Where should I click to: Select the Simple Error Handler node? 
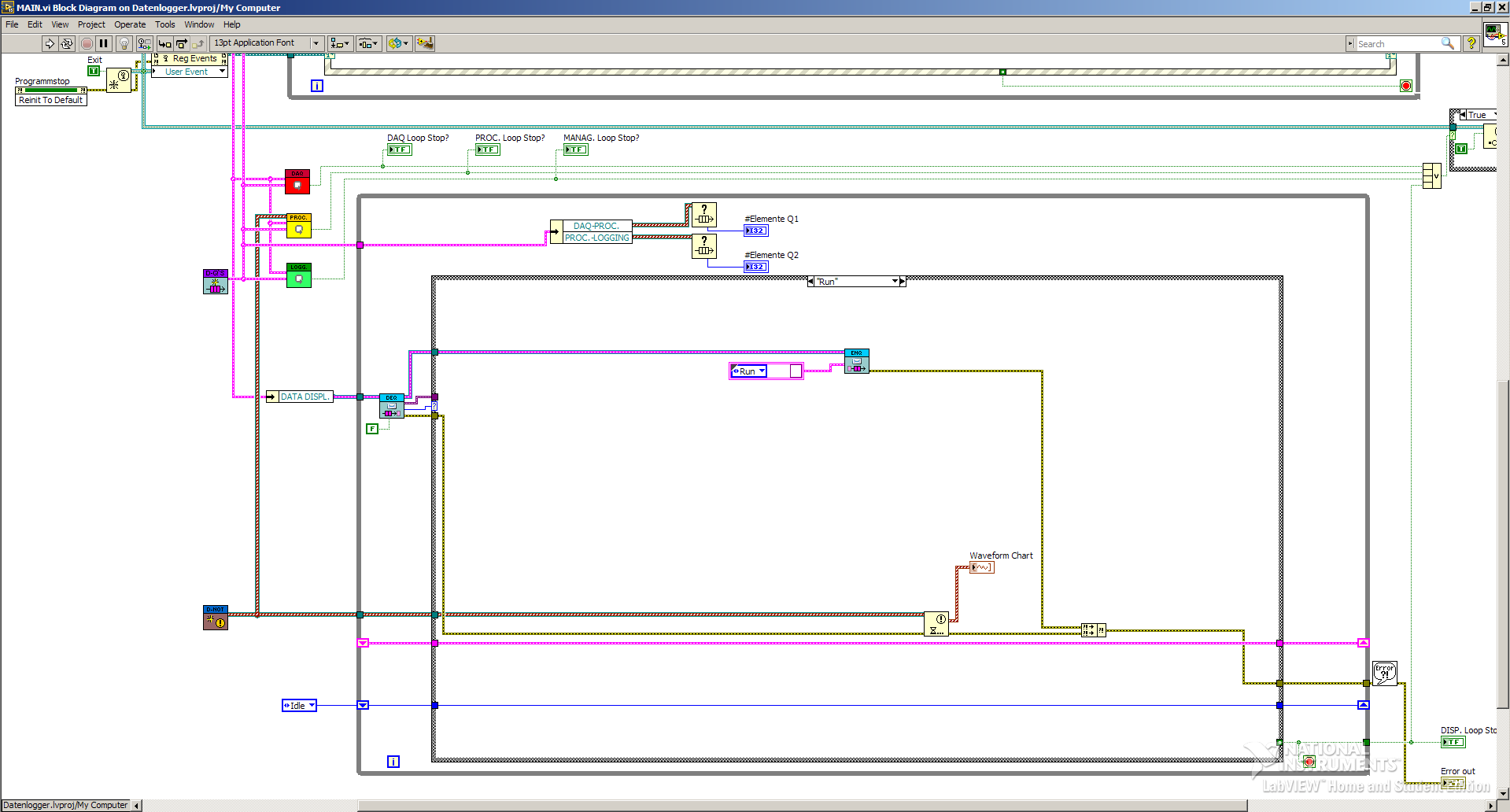click(1385, 674)
